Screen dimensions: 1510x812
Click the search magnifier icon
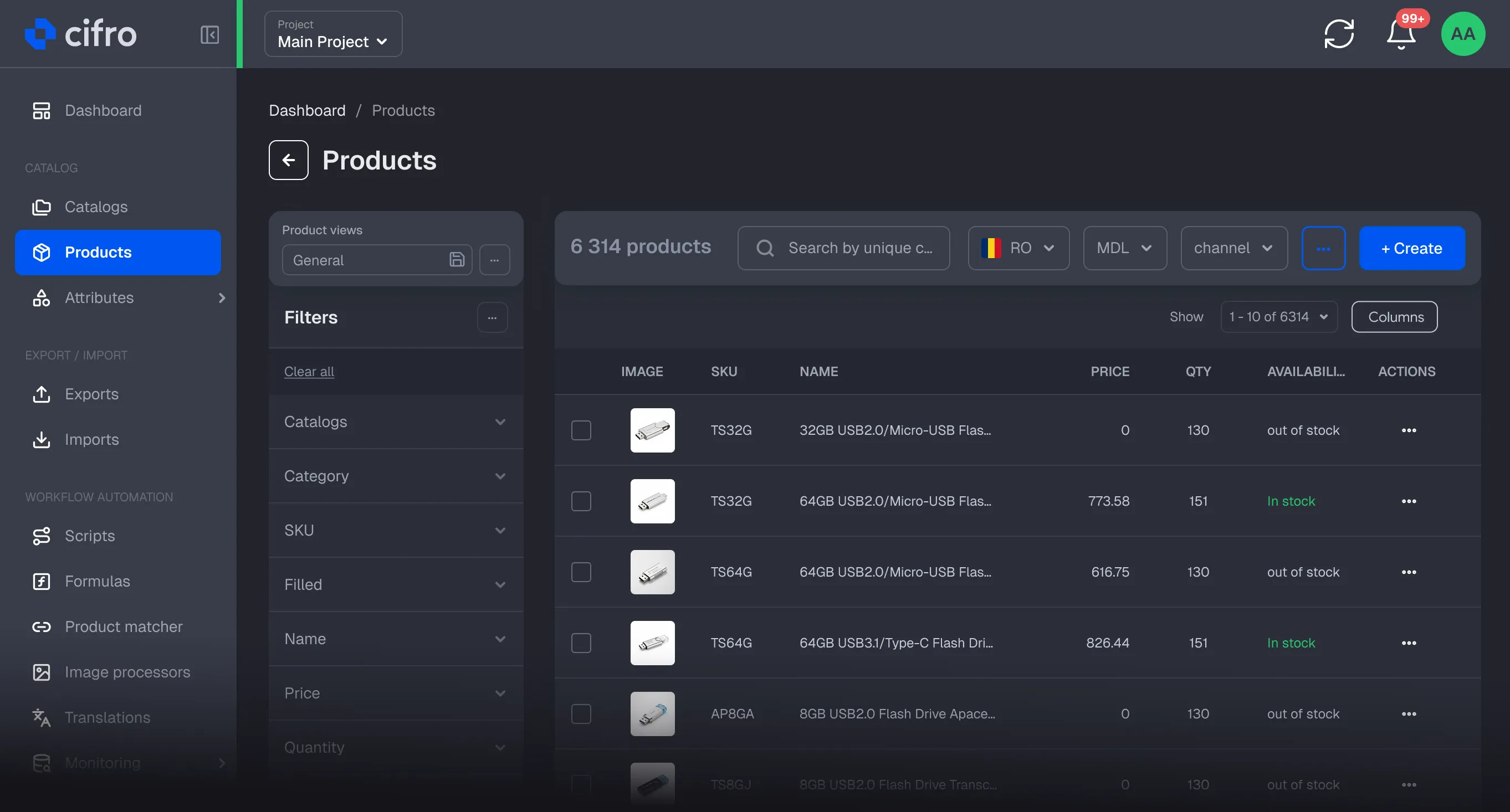(x=764, y=248)
